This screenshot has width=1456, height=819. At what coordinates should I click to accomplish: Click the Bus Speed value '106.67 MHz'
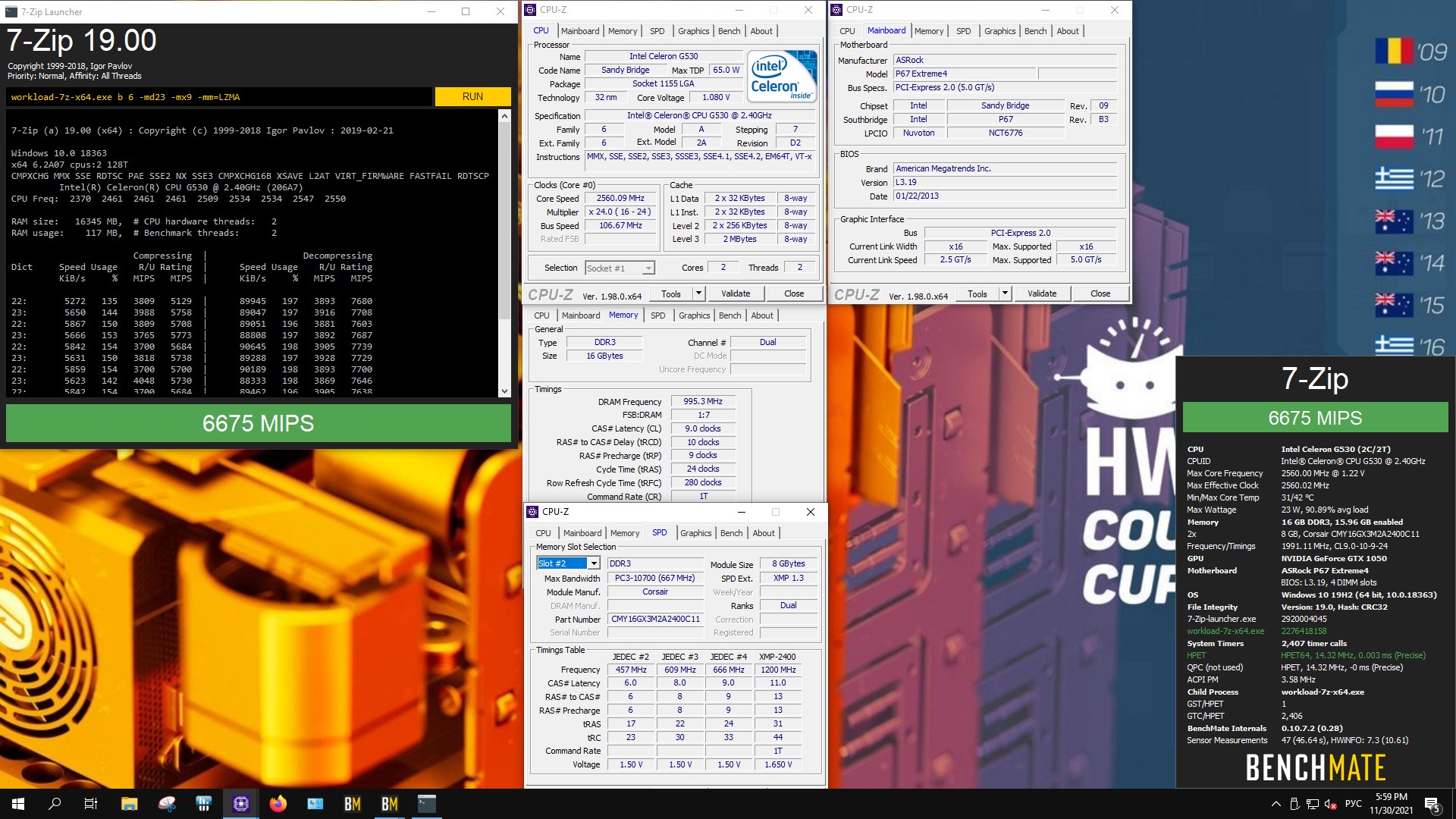(x=620, y=225)
